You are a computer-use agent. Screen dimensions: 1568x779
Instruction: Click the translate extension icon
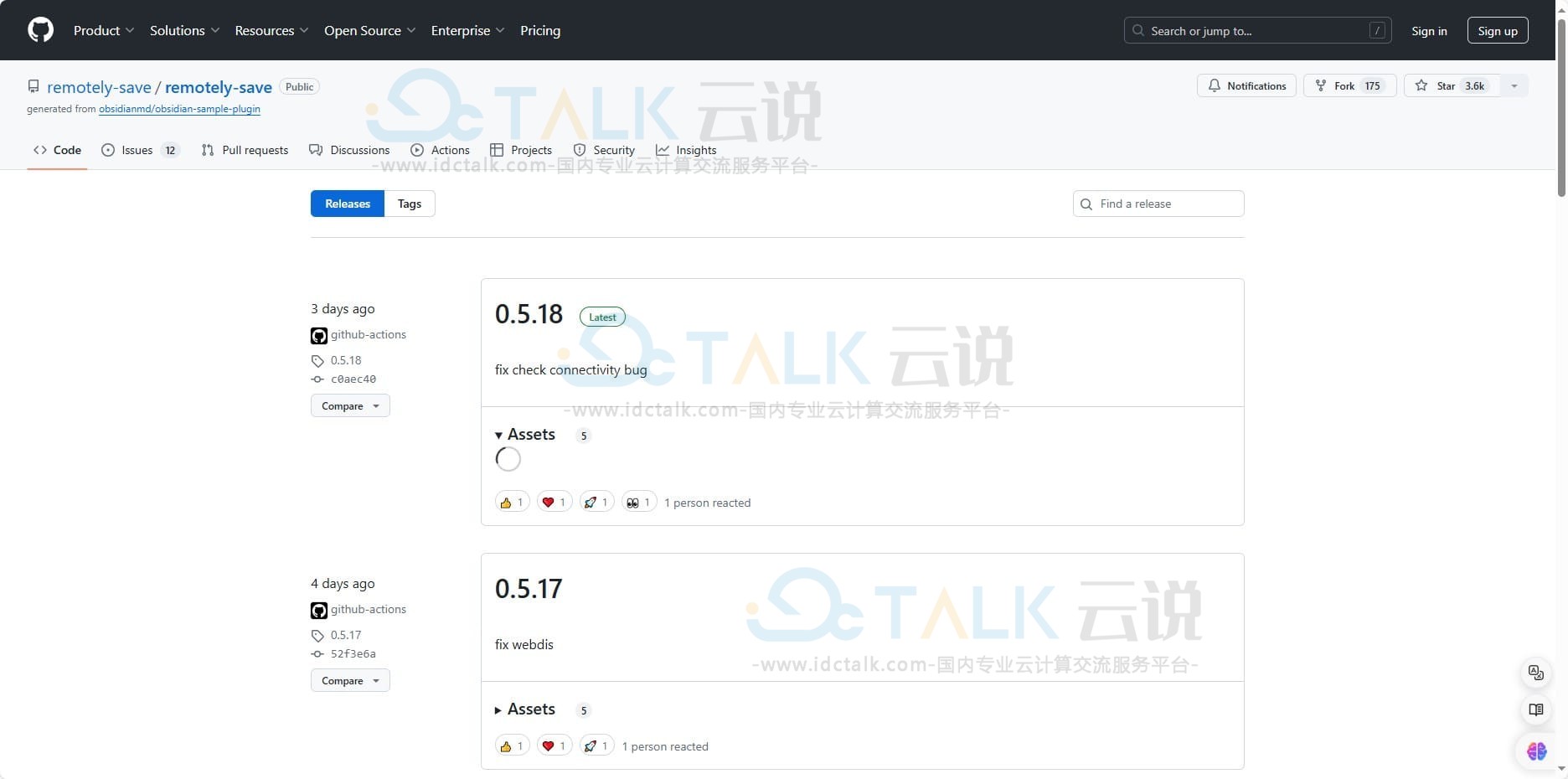[1536, 672]
